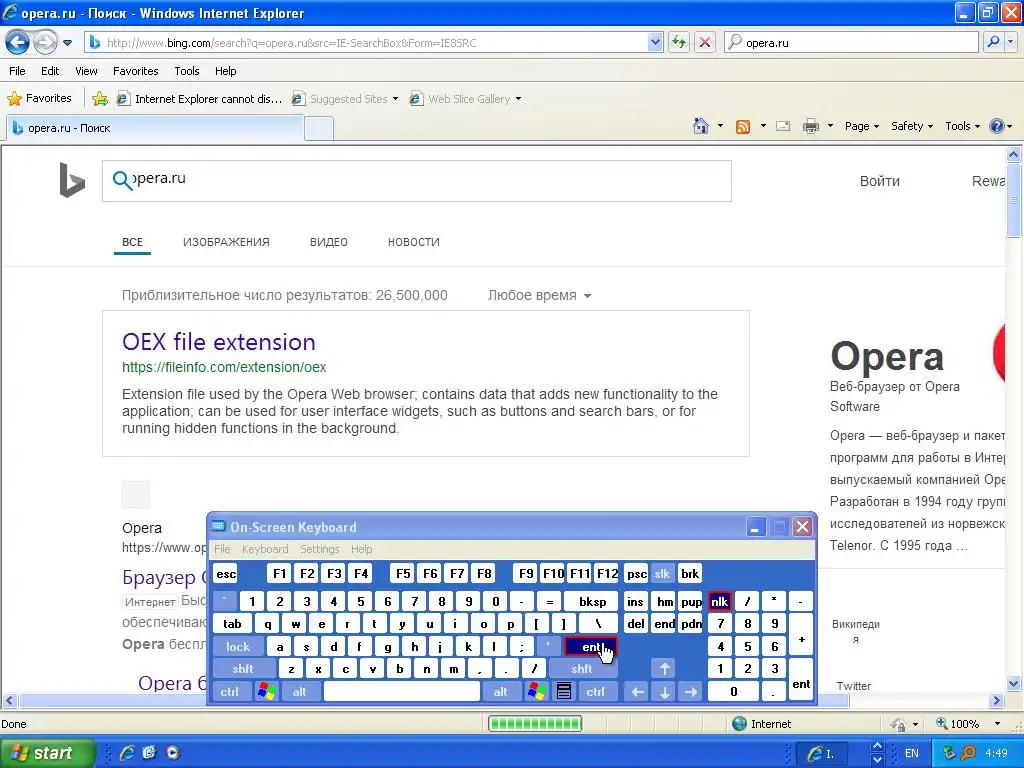
Task: Toggle the left alt key
Action: pos(299,692)
